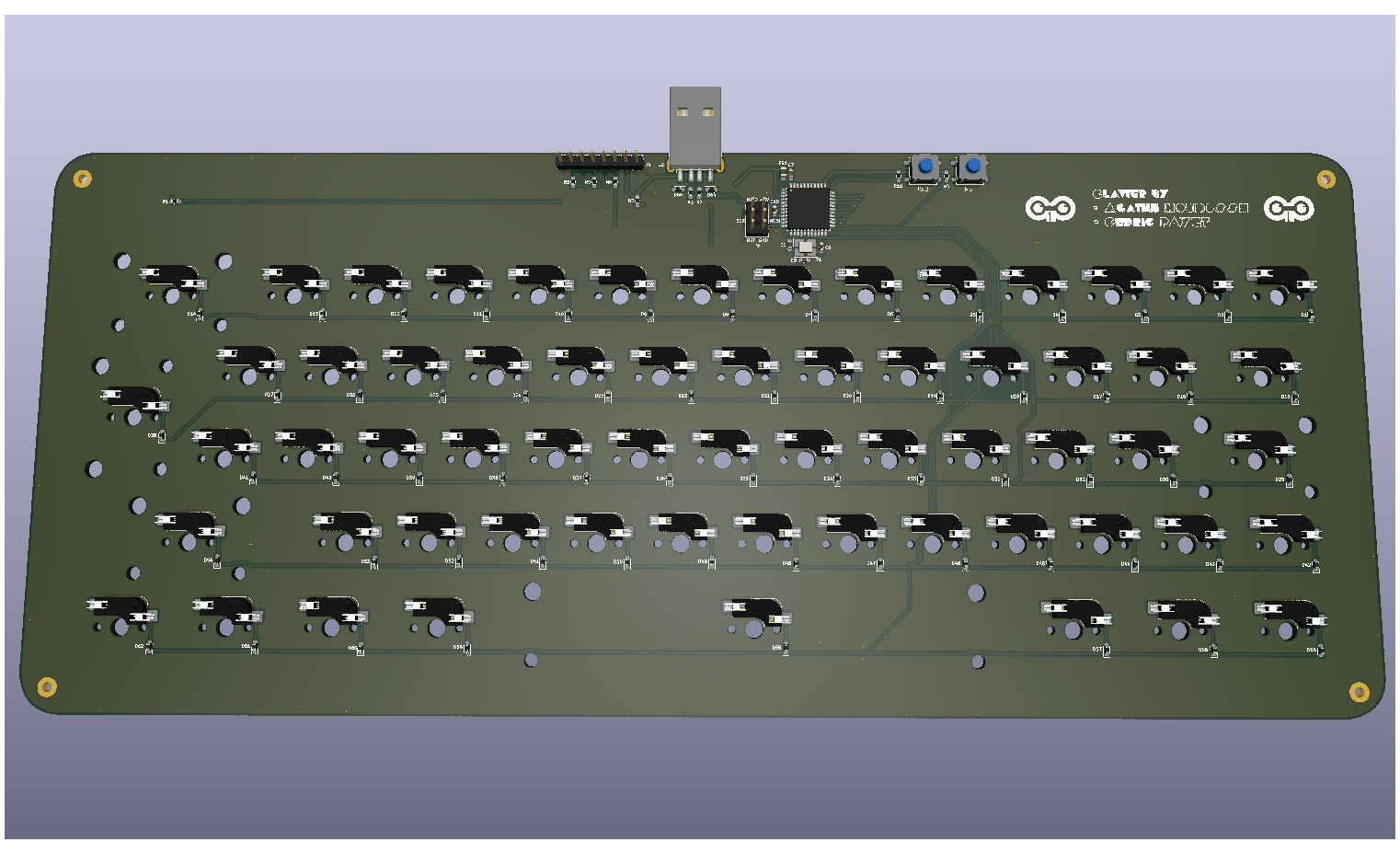
Task: Click the bottom-left gold mounting hole
Action: point(47,687)
